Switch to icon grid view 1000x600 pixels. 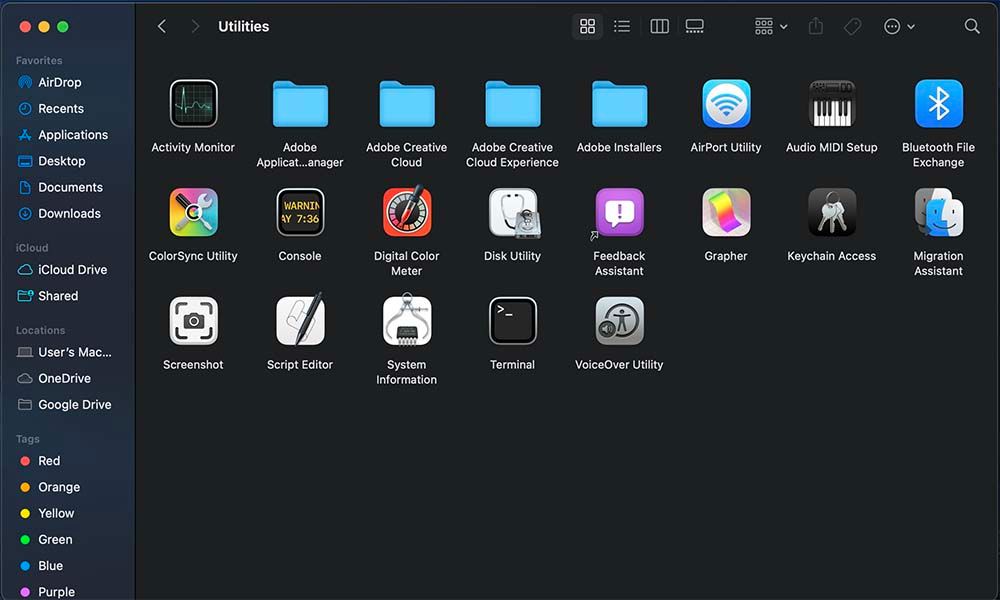[x=587, y=27]
